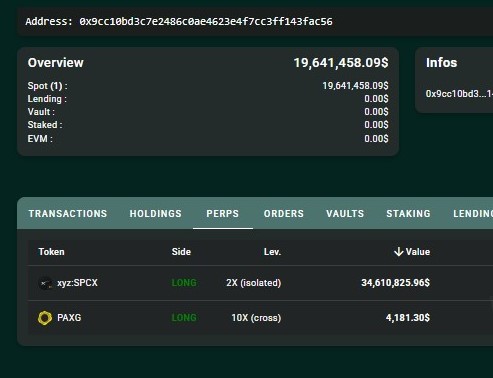Screen dimensions: 493x378
Task: Click the LONG side of PAXG
Action: [184, 318]
